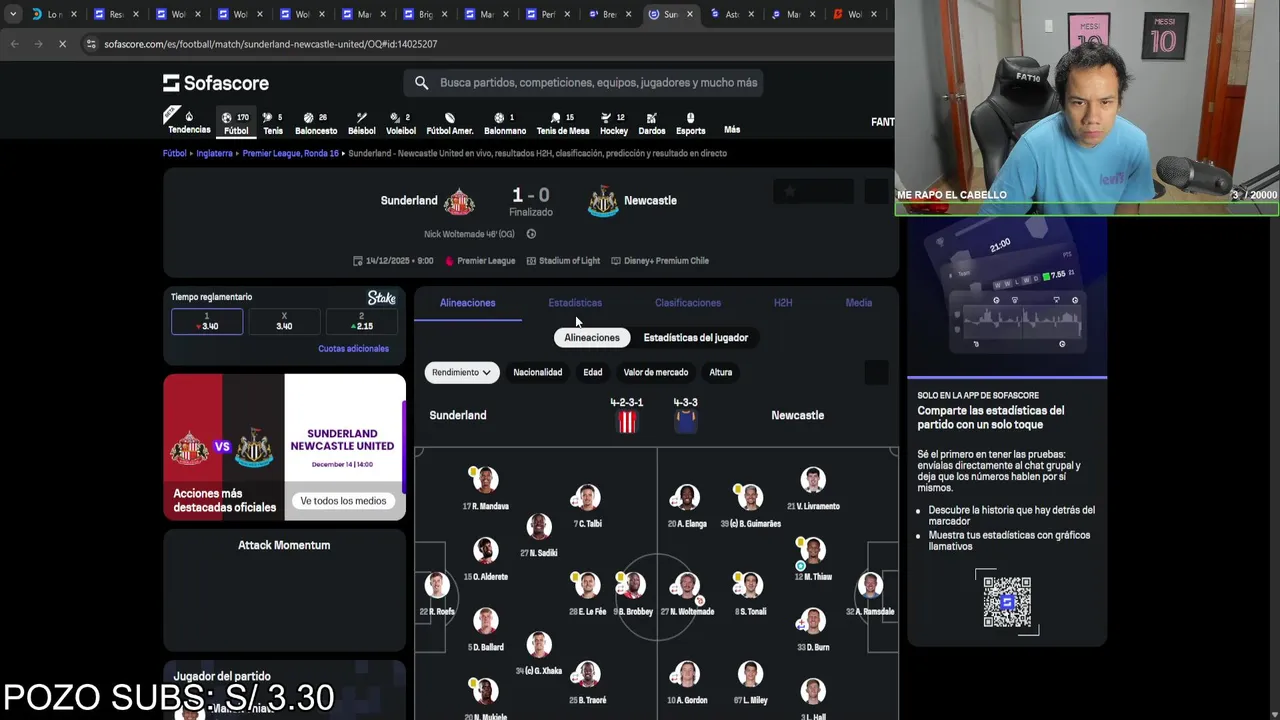Select the Balonmano sport icon
The height and width of the screenshot is (720, 1280).
click(x=505, y=123)
